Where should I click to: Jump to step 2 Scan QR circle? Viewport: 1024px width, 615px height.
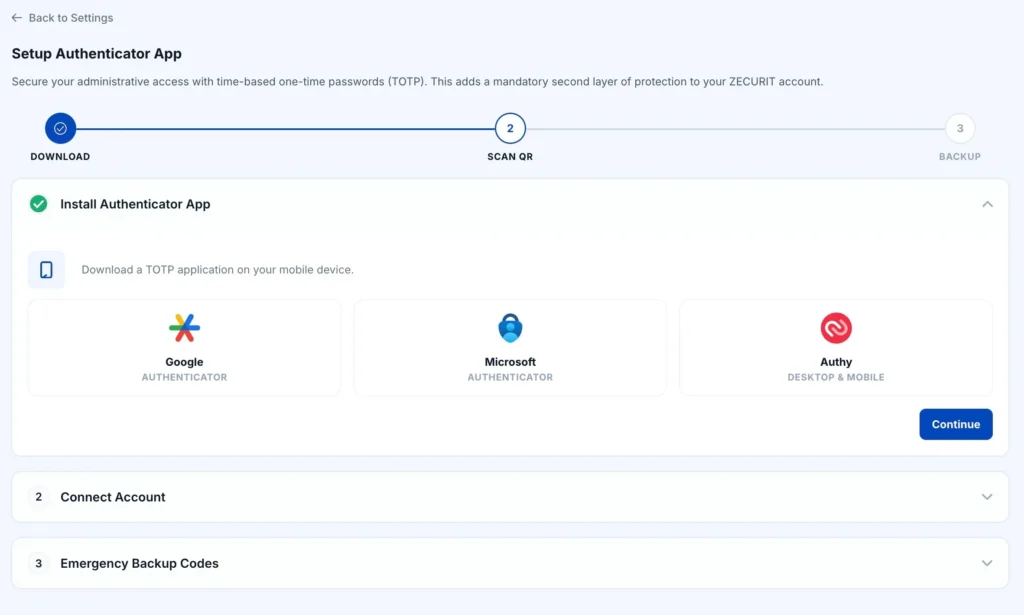pos(510,129)
